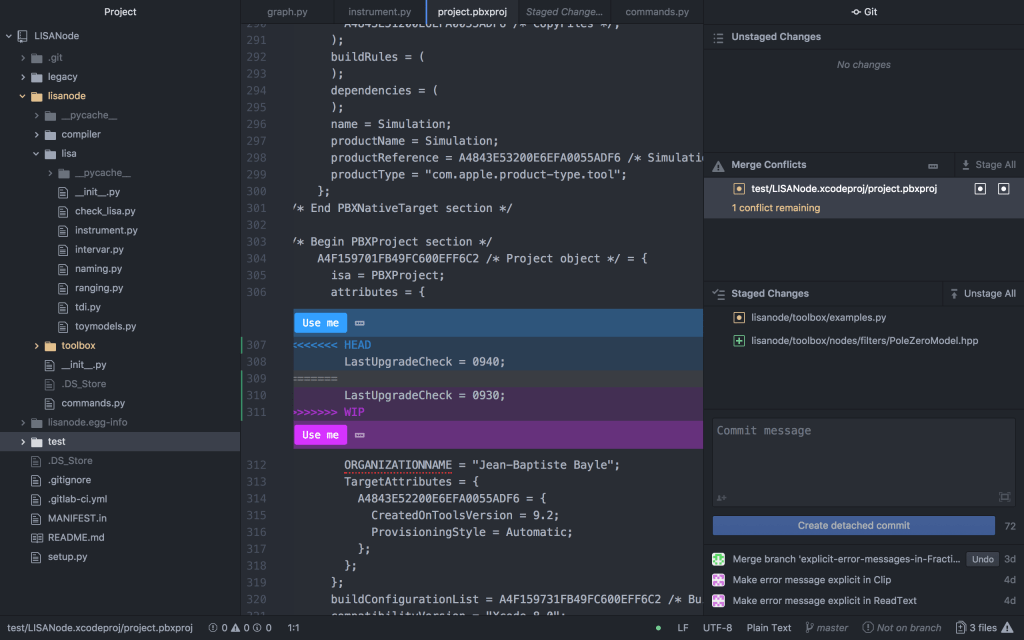This screenshot has height=640, width=1024.
Task: Click into the Commit message text area
Action: click(863, 455)
